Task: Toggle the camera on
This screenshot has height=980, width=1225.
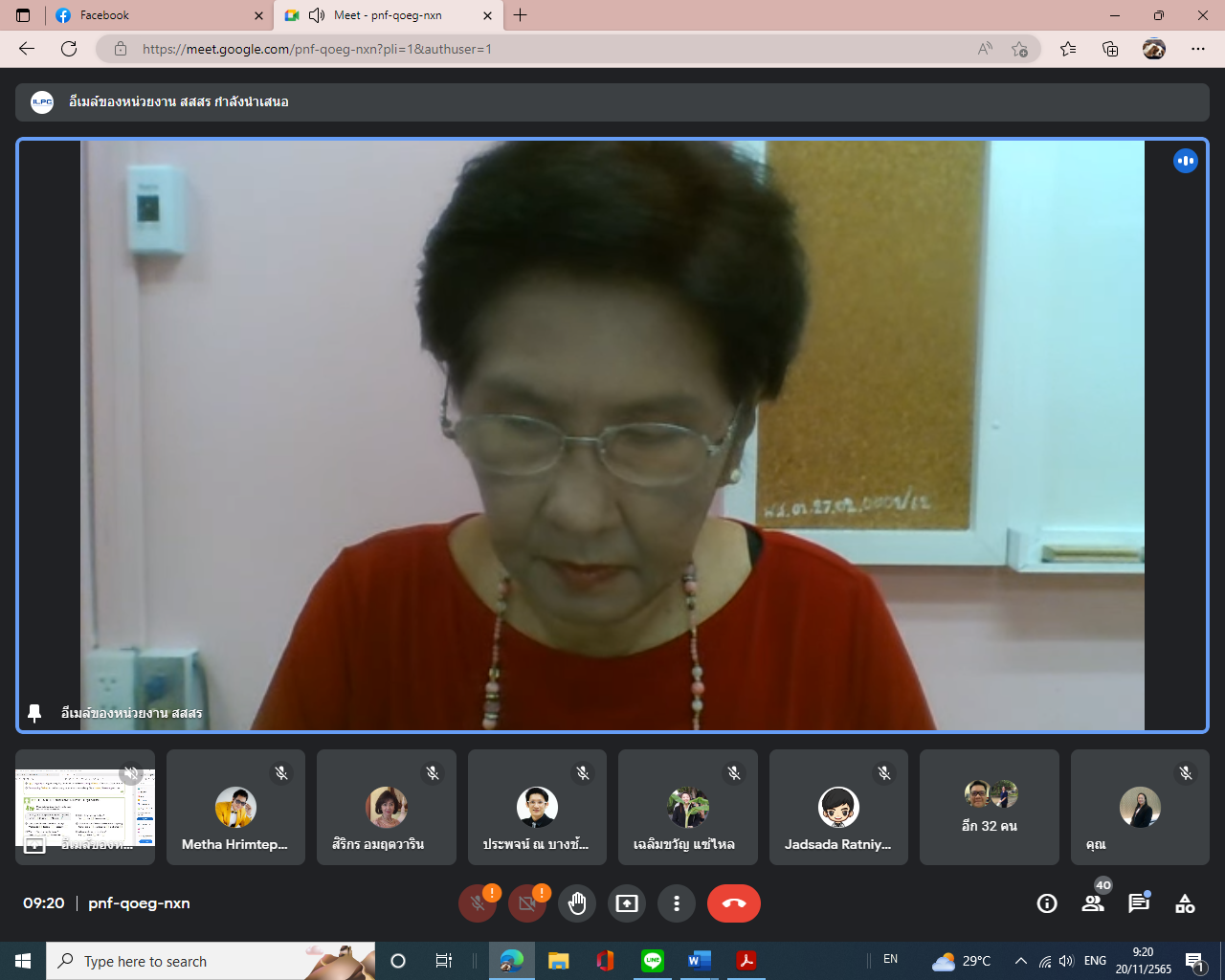Action: tap(527, 903)
